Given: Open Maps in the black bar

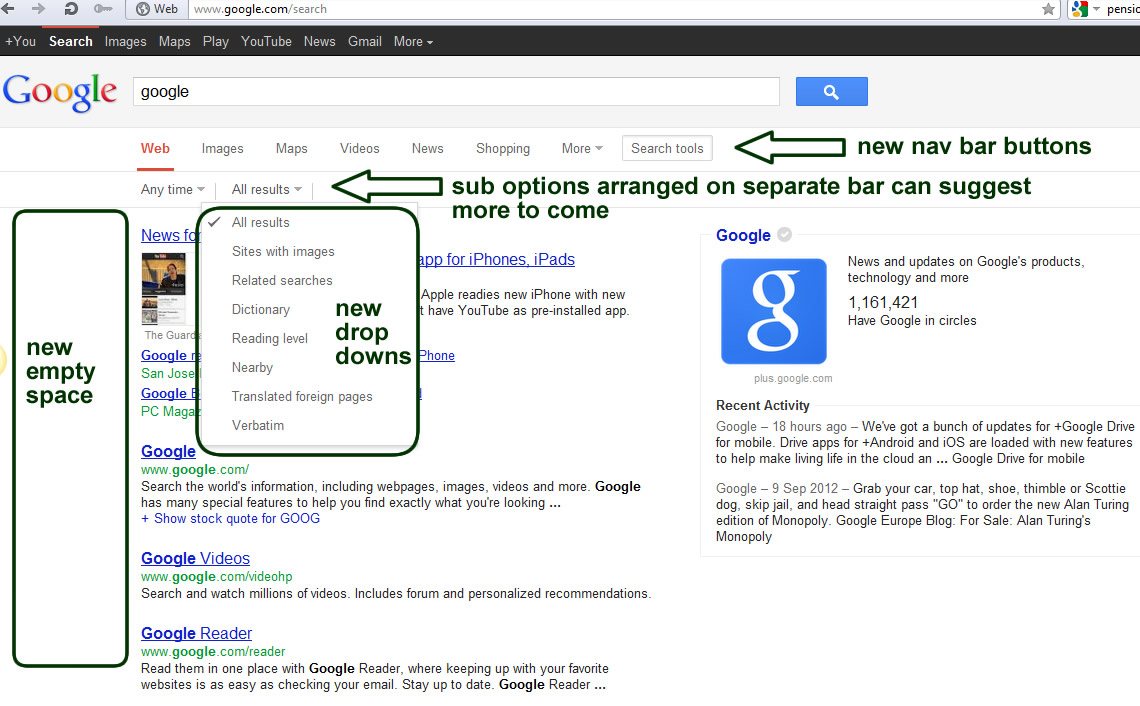Looking at the screenshot, I should pyautogui.click(x=174, y=41).
